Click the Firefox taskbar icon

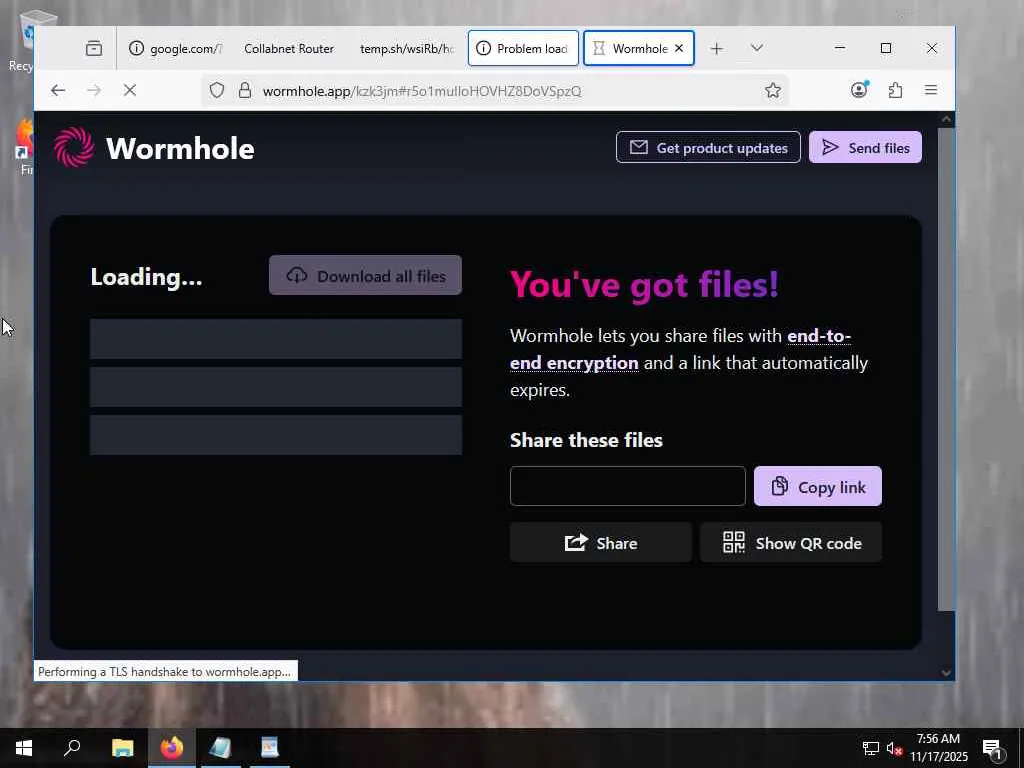tap(172, 748)
